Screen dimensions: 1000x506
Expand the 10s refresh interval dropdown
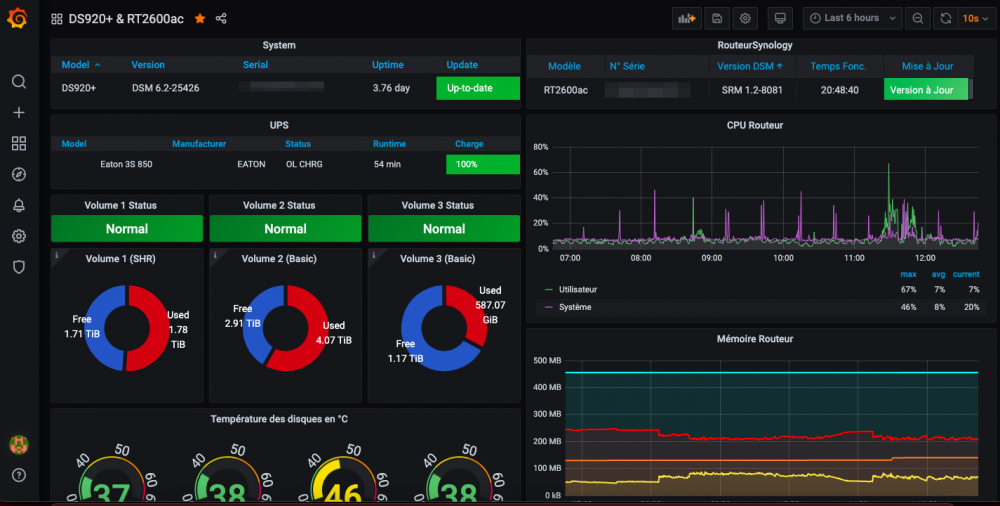[974, 18]
